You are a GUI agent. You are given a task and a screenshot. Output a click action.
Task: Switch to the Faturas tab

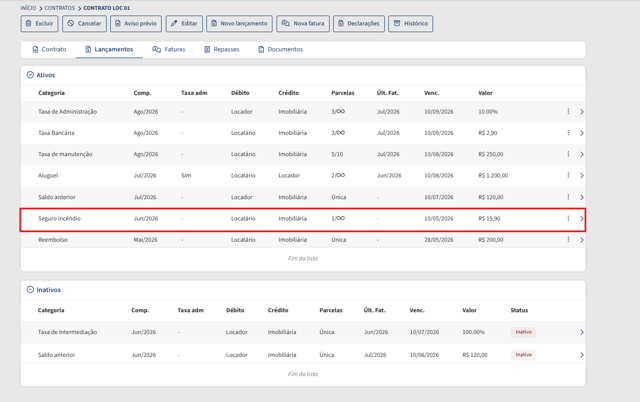169,49
